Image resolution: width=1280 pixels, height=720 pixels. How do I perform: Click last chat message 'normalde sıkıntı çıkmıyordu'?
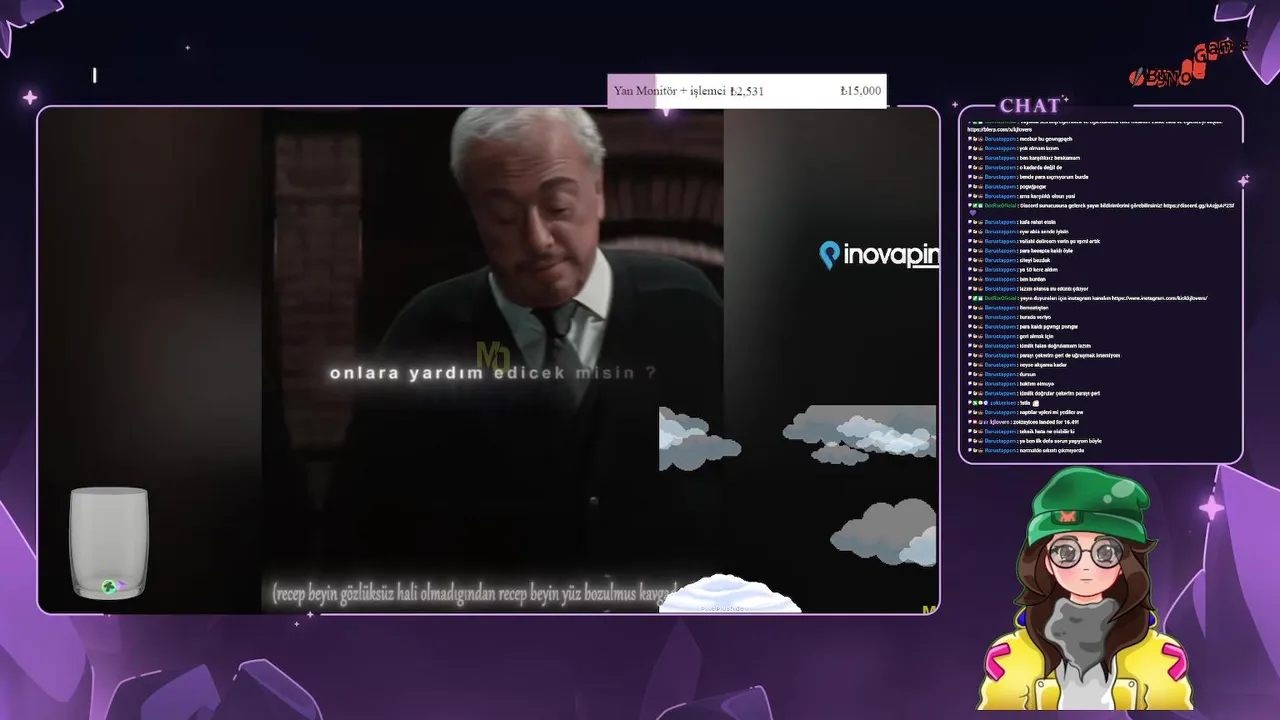1051,450
